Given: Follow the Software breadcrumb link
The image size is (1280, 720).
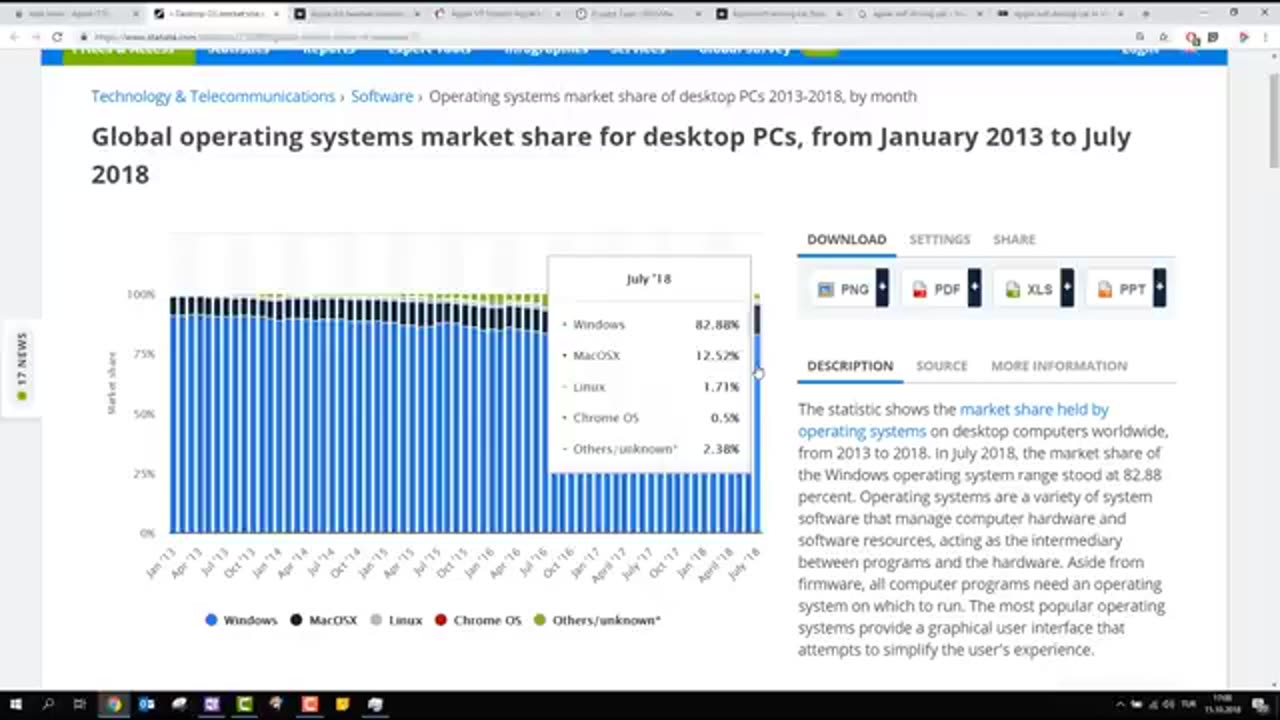Looking at the screenshot, I should [x=382, y=96].
